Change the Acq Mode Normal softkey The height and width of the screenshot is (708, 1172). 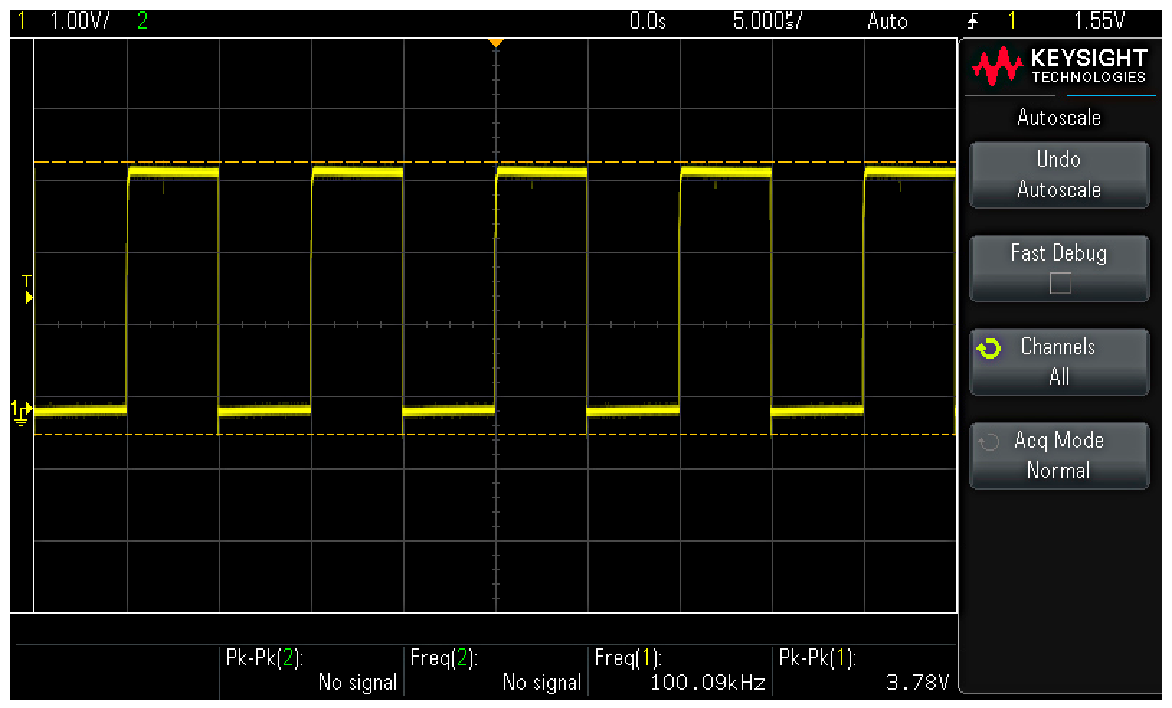pos(1058,455)
